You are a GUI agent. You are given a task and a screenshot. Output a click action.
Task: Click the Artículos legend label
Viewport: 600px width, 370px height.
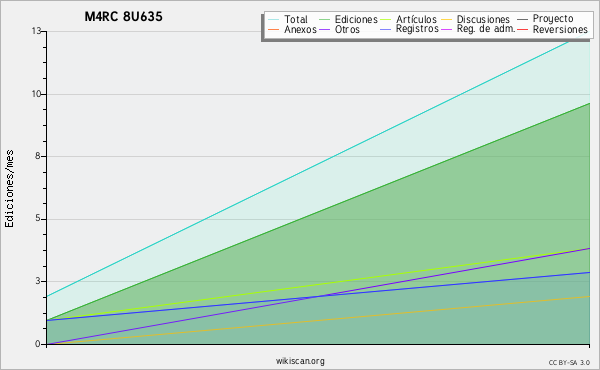point(416,19)
